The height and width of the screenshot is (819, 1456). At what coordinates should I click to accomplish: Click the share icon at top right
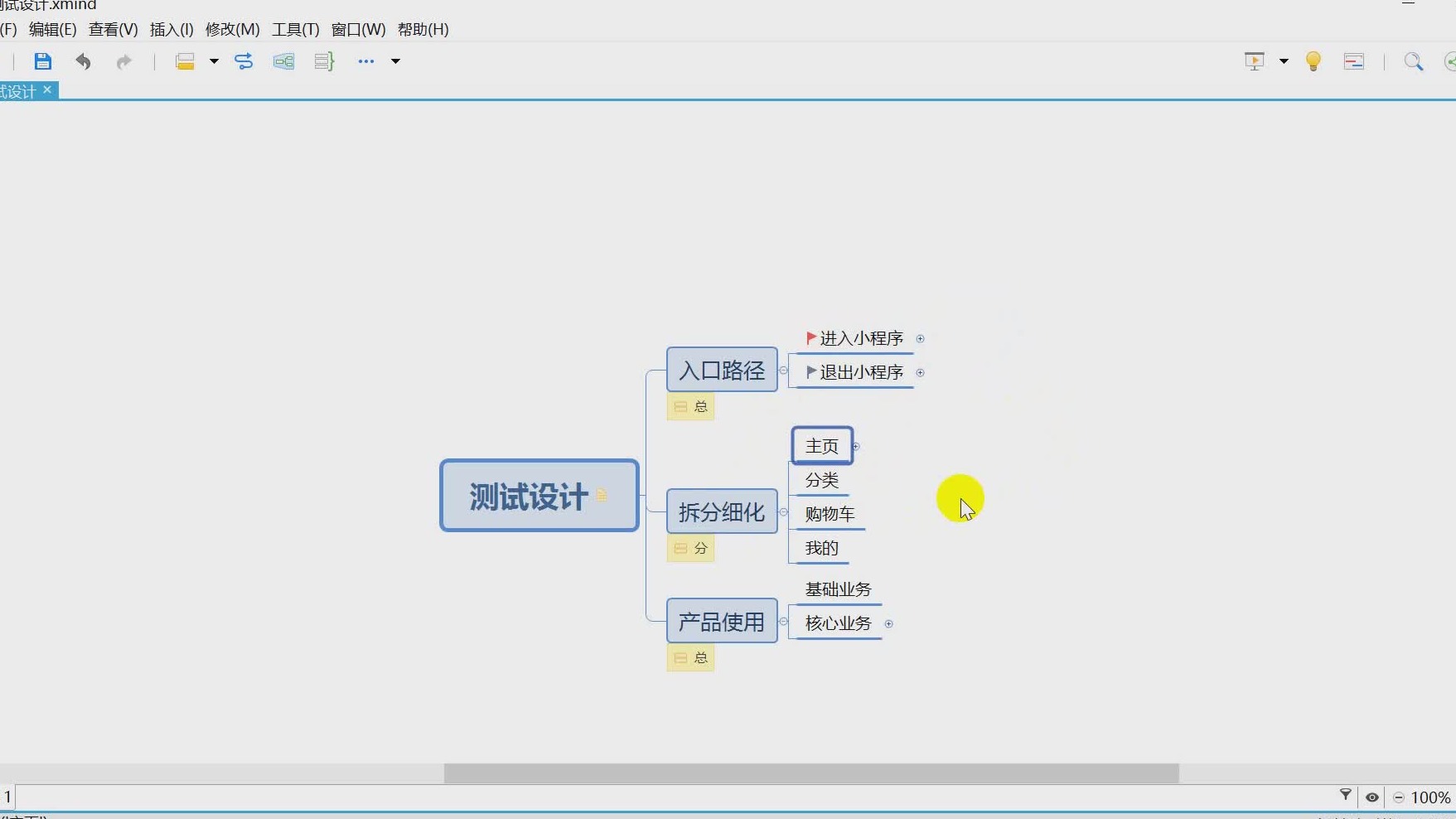(1450, 61)
